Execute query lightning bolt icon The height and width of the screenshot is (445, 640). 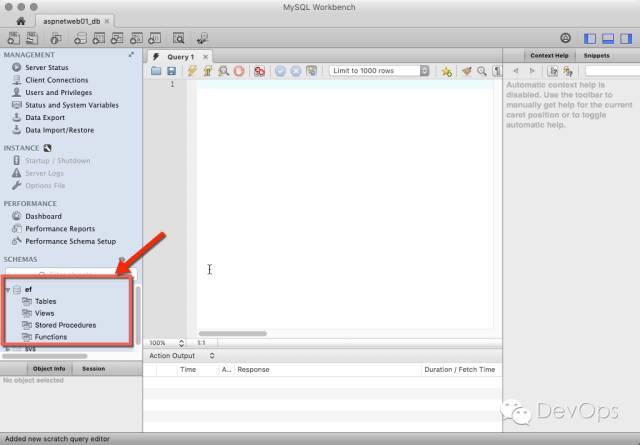point(192,71)
